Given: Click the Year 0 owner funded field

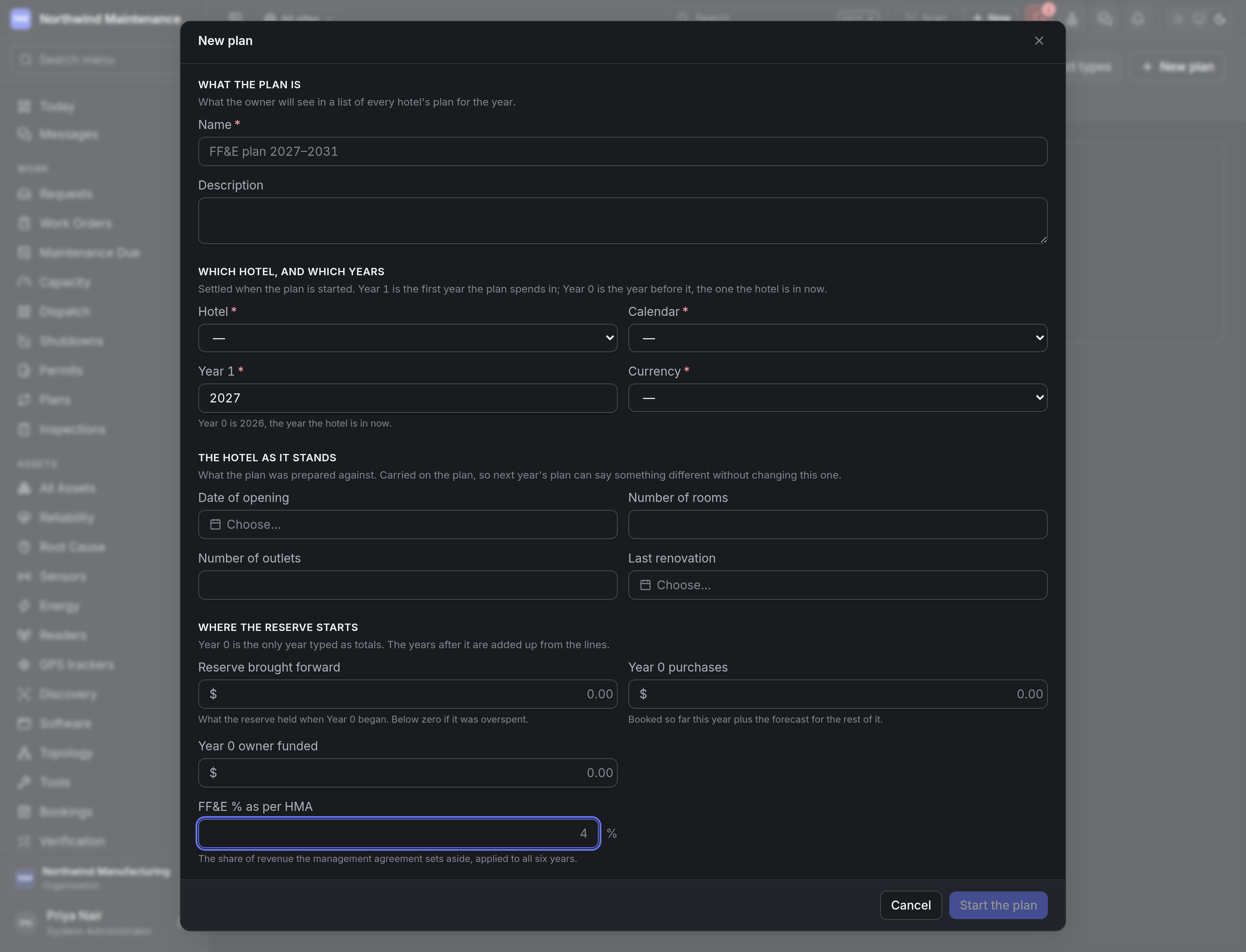Looking at the screenshot, I should click(408, 772).
